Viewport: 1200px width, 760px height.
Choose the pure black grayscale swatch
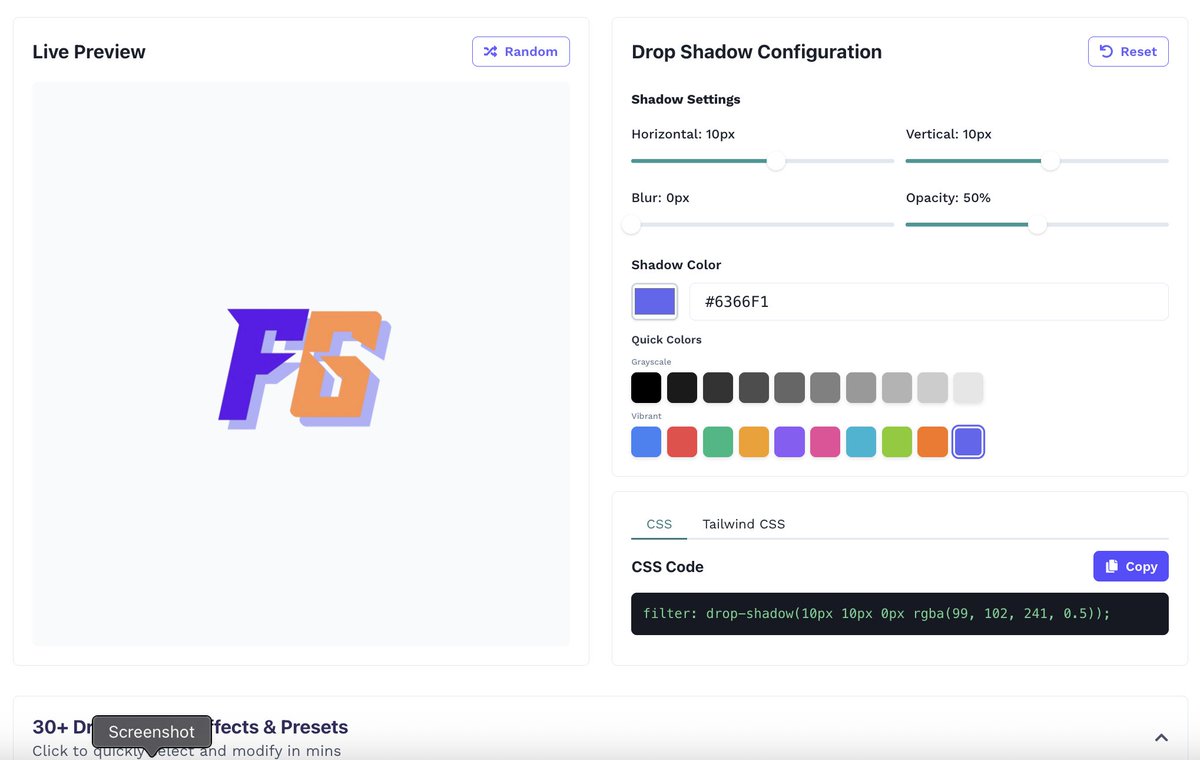tap(647, 388)
